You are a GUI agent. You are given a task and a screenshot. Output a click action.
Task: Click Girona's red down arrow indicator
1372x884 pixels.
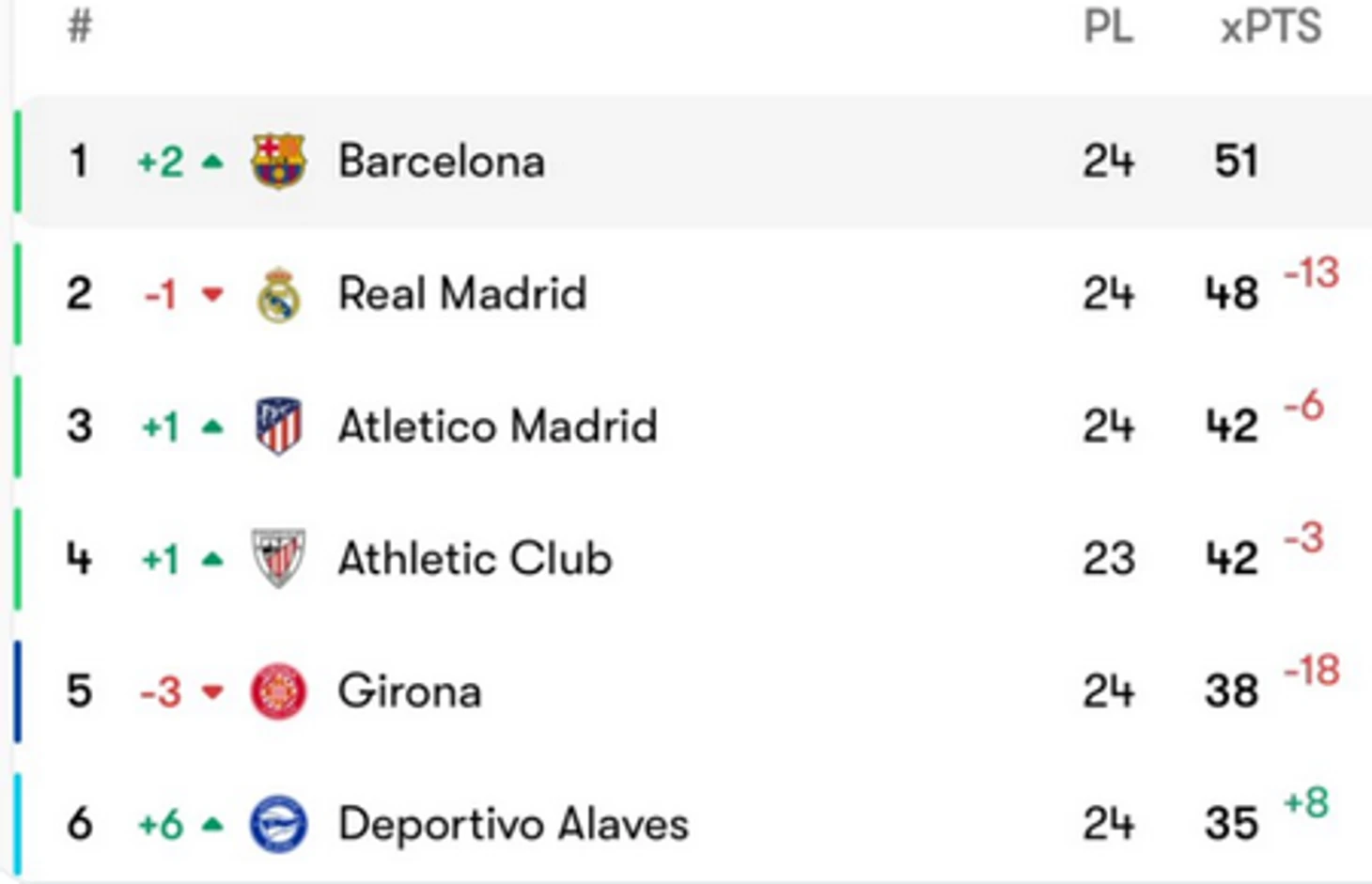(213, 692)
